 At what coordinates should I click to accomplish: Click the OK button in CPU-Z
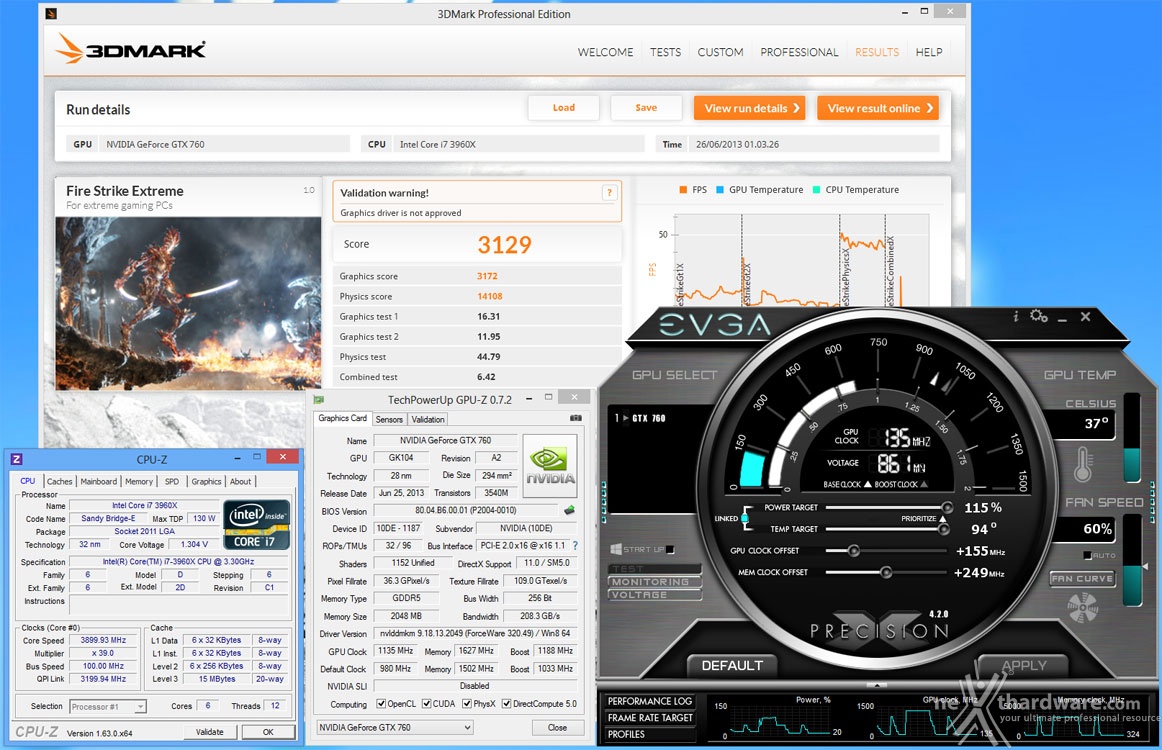(x=268, y=732)
